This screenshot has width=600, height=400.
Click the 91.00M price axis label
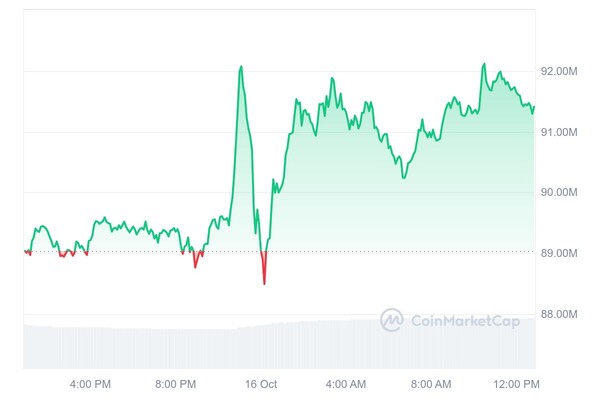pos(559,132)
